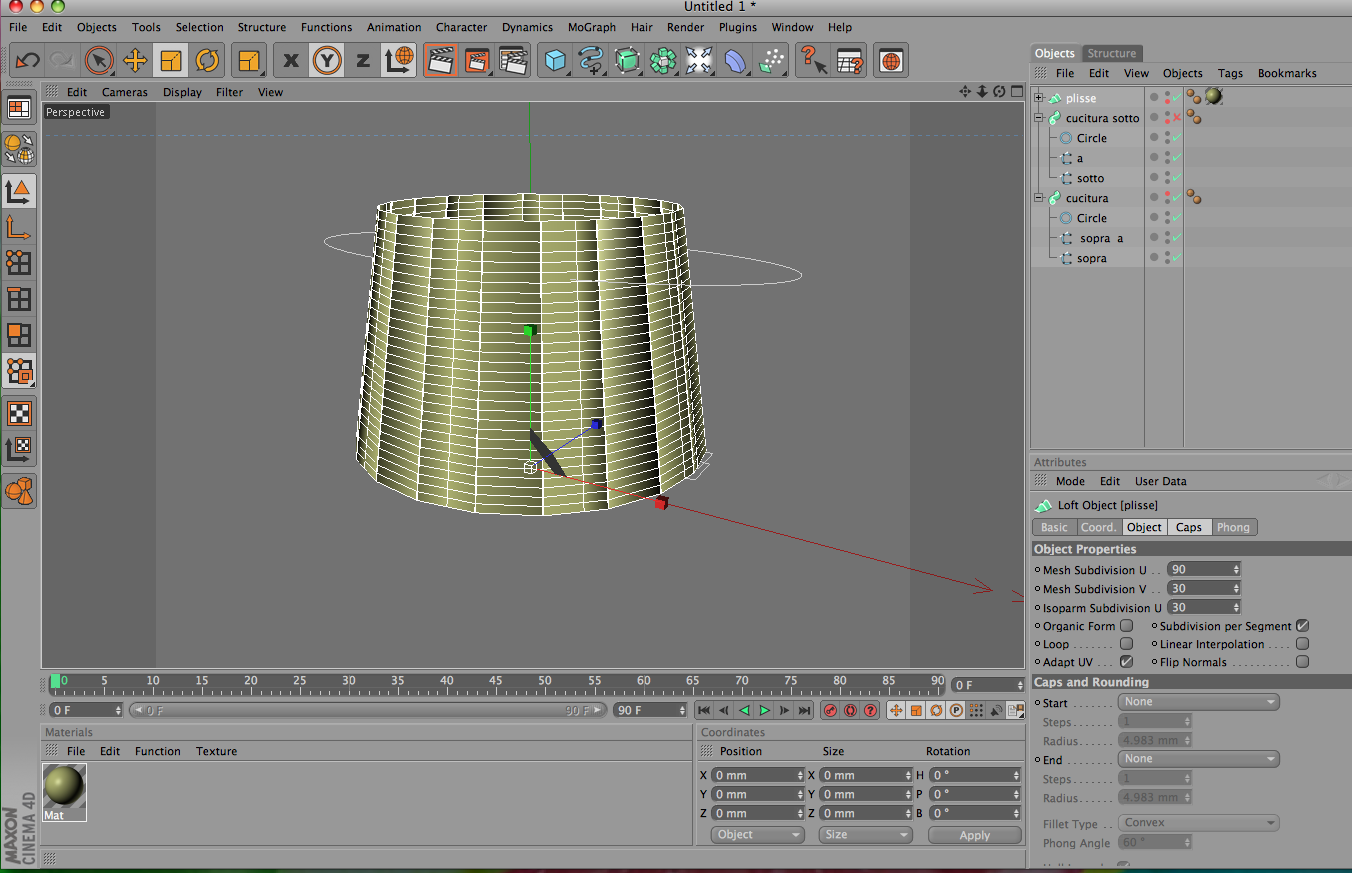The width and height of the screenshot is (1352, 873).
Task: Select the Mat material thumbnail
Action: pos(64,788)
